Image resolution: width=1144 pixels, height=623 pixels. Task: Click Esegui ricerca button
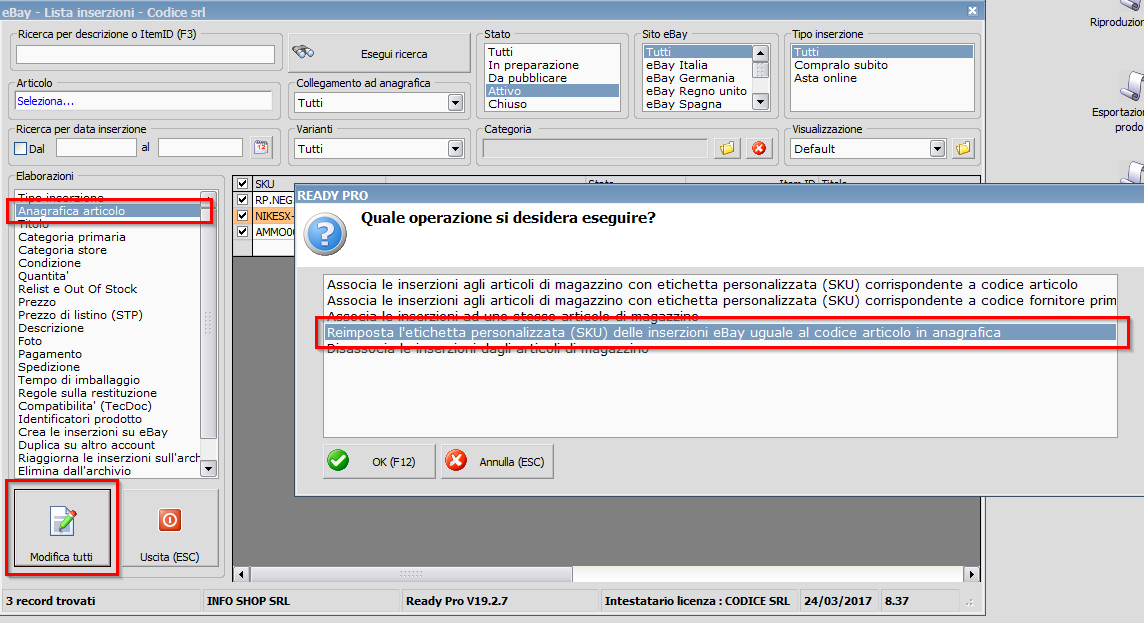pyautogui.click(x=379, y=53)
